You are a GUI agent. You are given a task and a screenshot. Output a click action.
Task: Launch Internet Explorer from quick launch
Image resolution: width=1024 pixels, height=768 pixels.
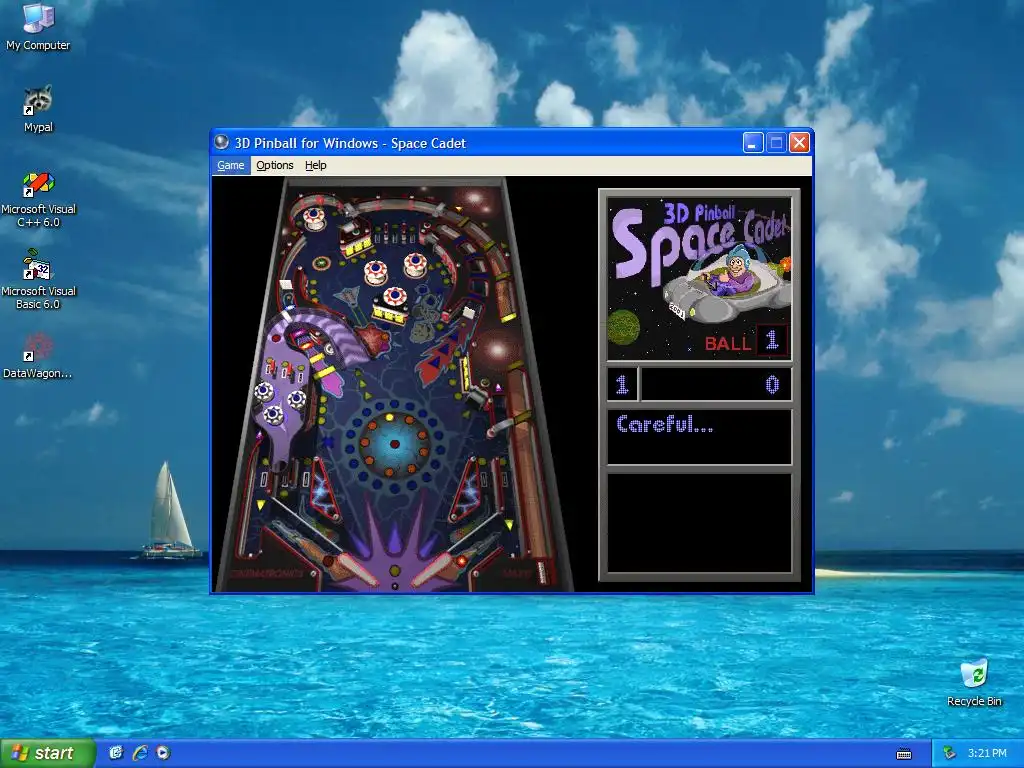[140, 753]
